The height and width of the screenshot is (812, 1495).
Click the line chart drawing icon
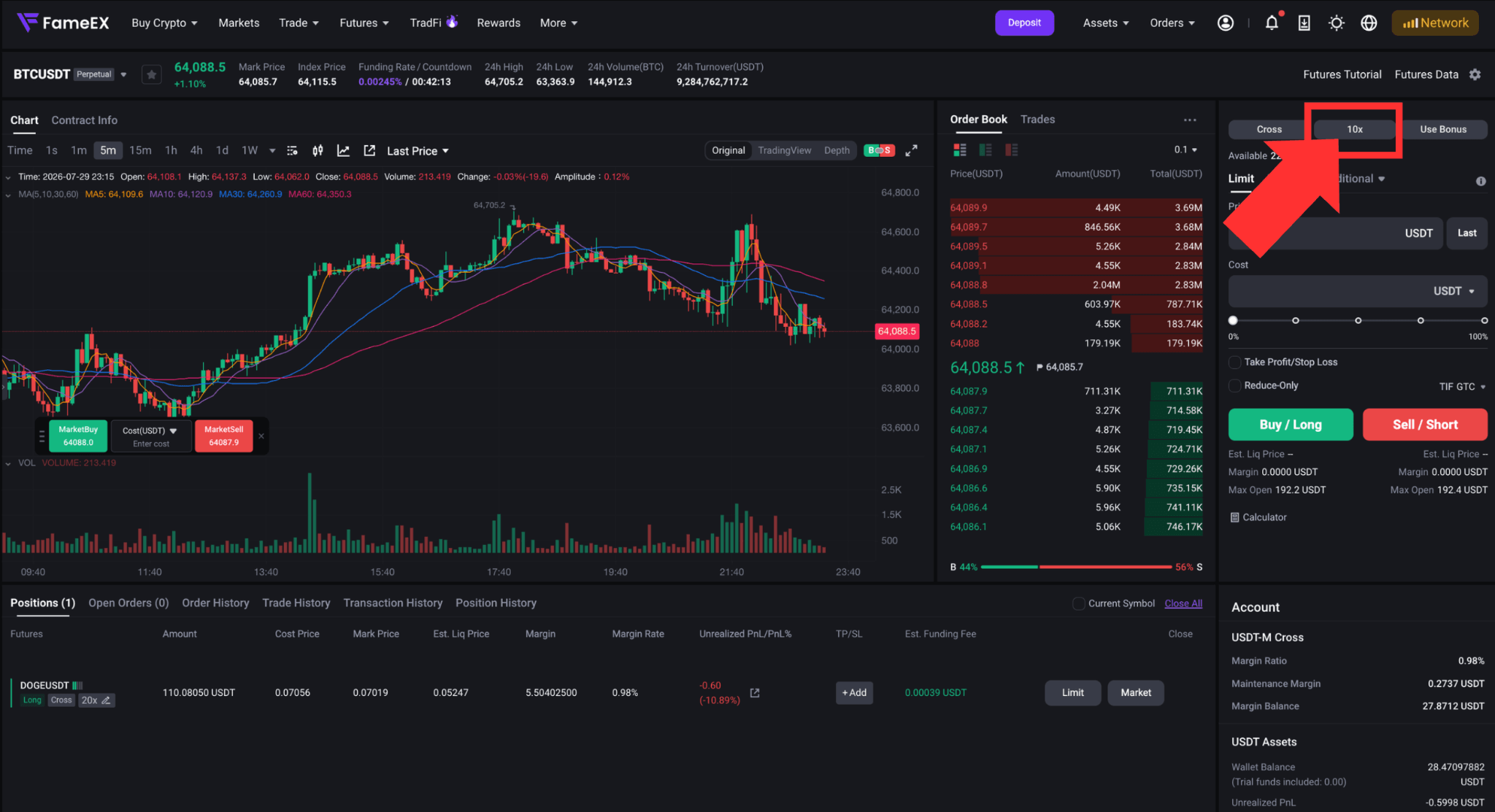coord(343,150)
